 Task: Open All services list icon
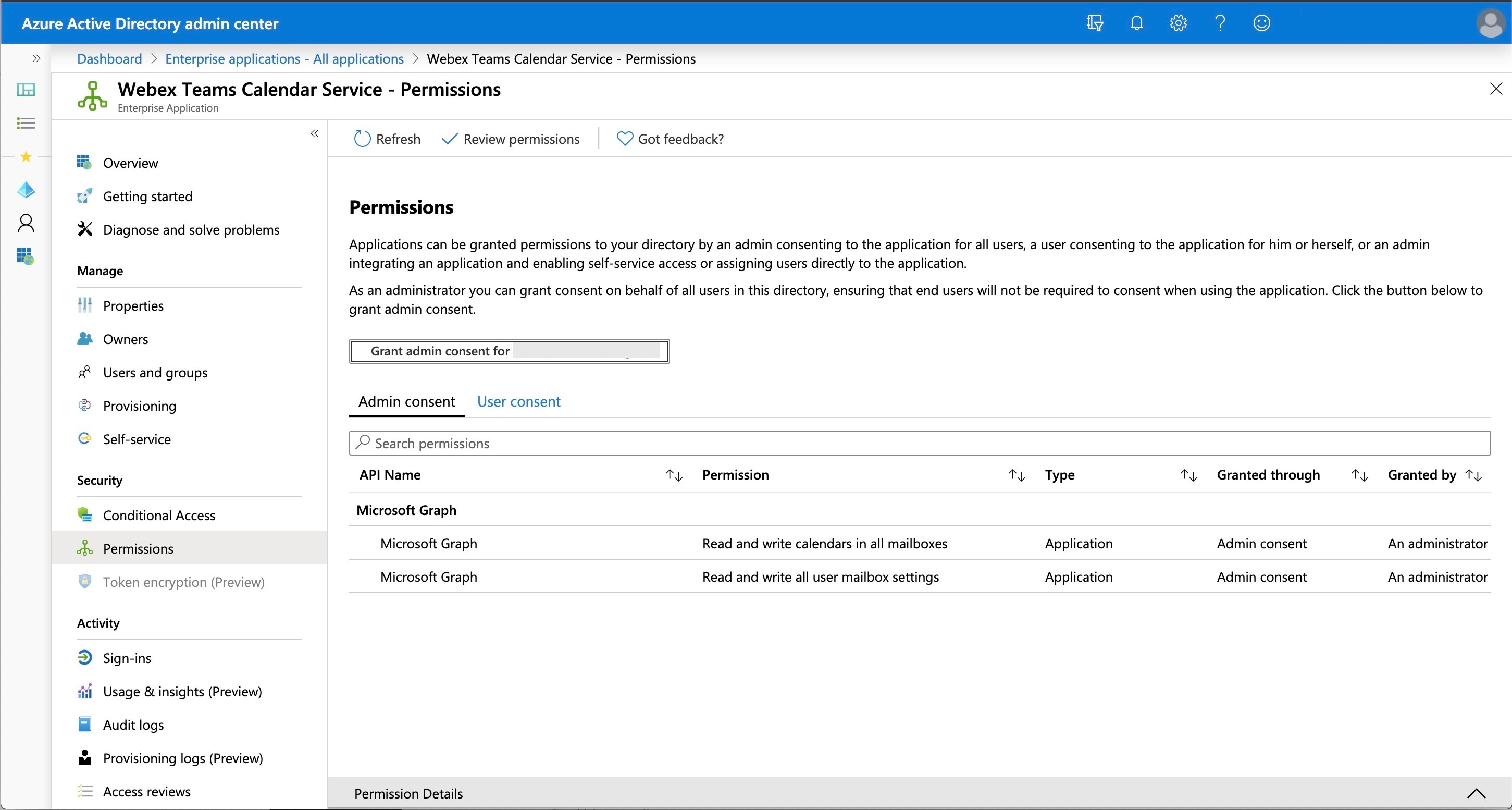[26, 124]
